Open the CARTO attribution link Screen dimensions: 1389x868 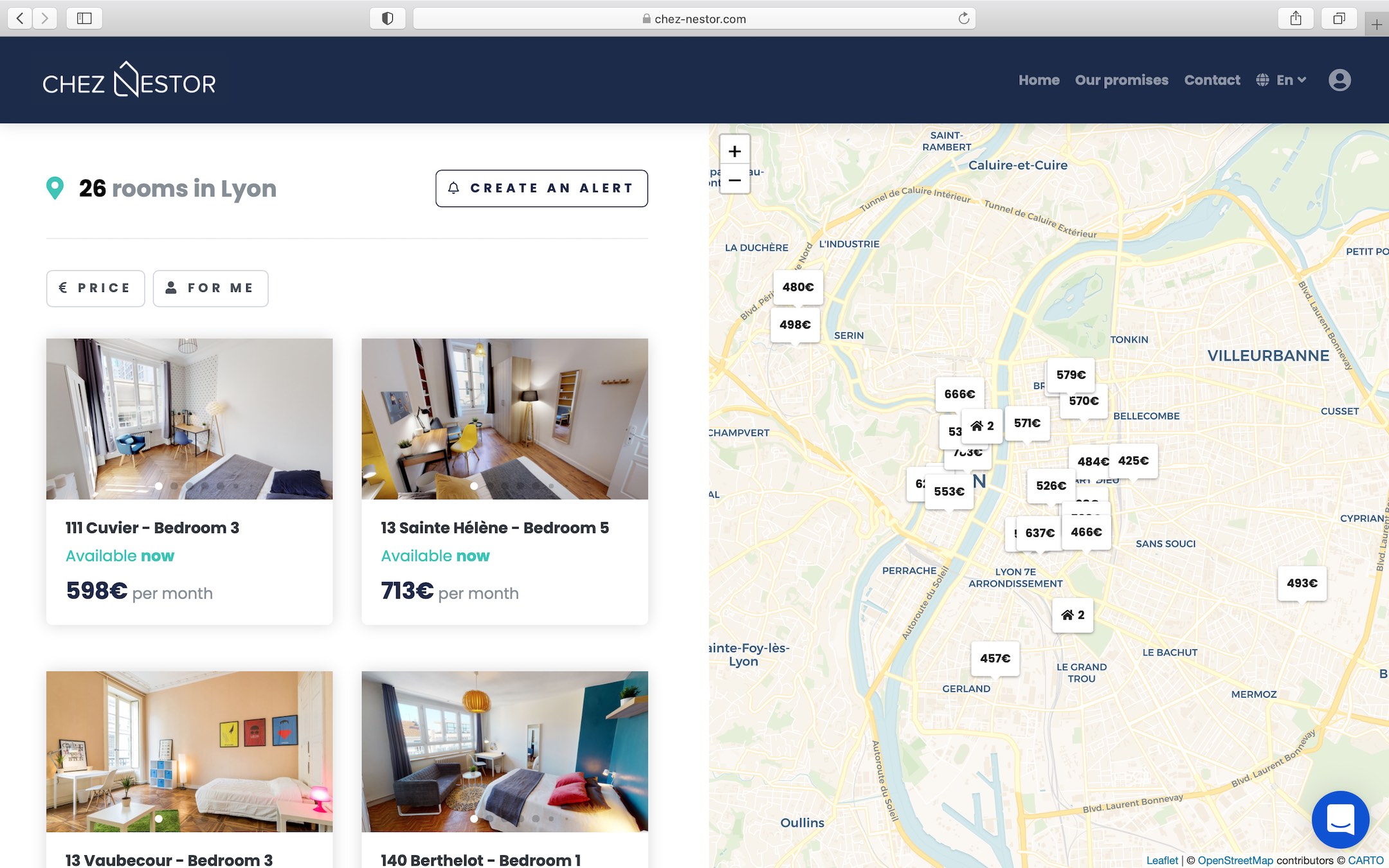coord(1366,860)
